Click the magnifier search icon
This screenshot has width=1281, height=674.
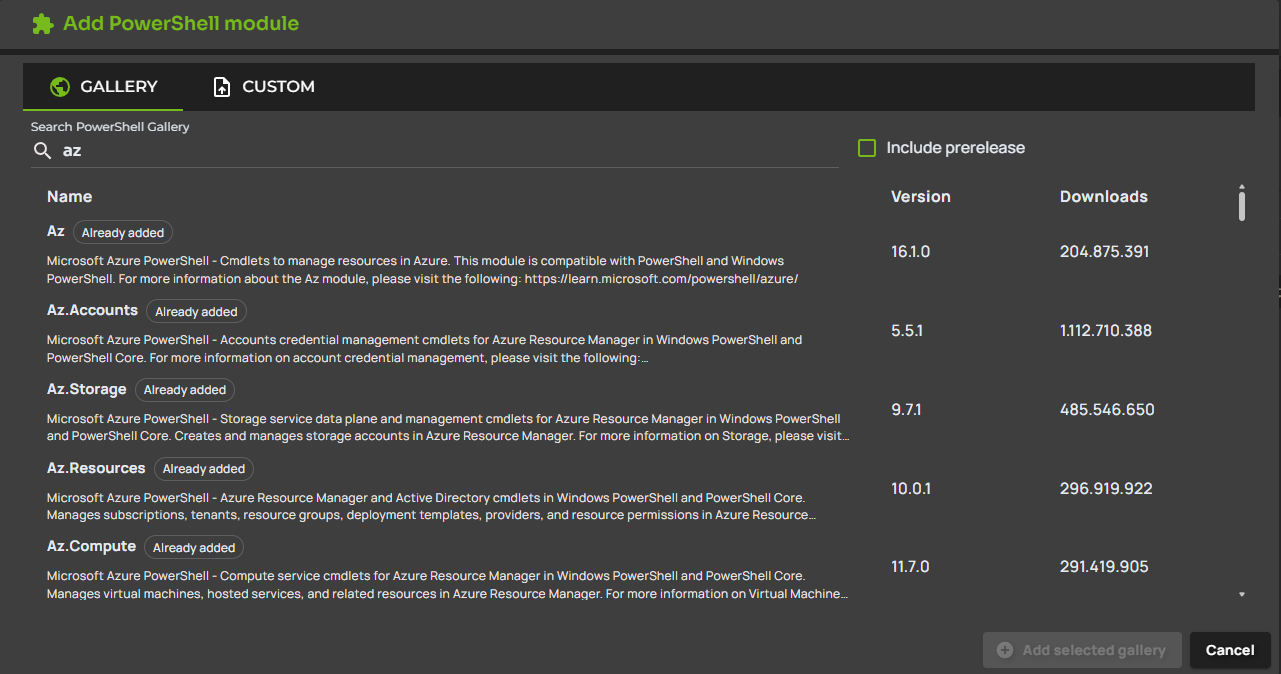[x=42, y=151]
